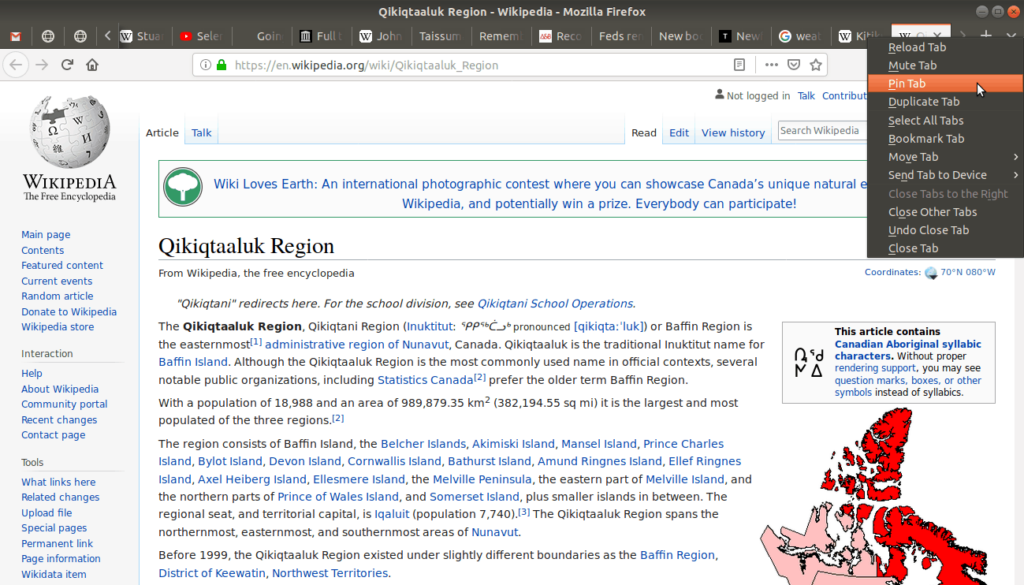Viewport: 1024px width, 585px height.
Task: Bookmark this page with the star
Action: point(816,65)
